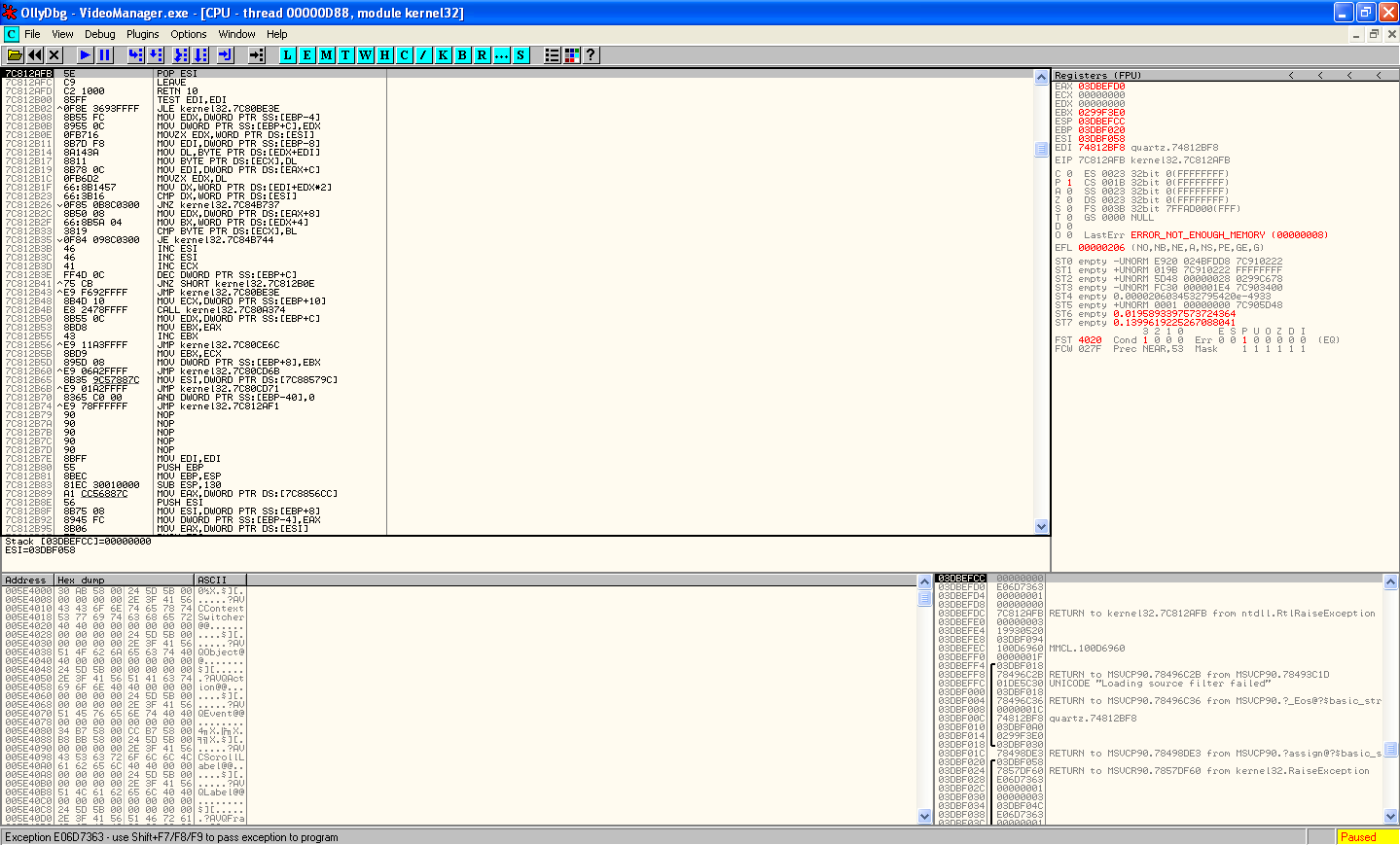Screen dimensions: 1400x845
Task: Open the Call stack window (K)
Action: (x=443, y=55)
